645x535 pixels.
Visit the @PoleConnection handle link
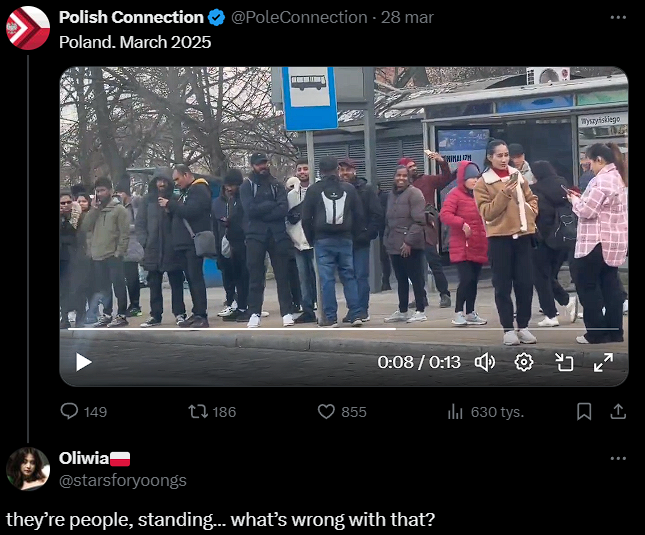[x=299, y=17]
